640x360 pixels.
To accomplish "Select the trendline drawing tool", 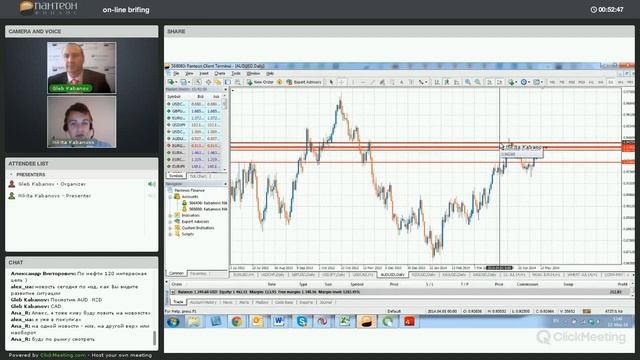I will click(x=372, y=82).
